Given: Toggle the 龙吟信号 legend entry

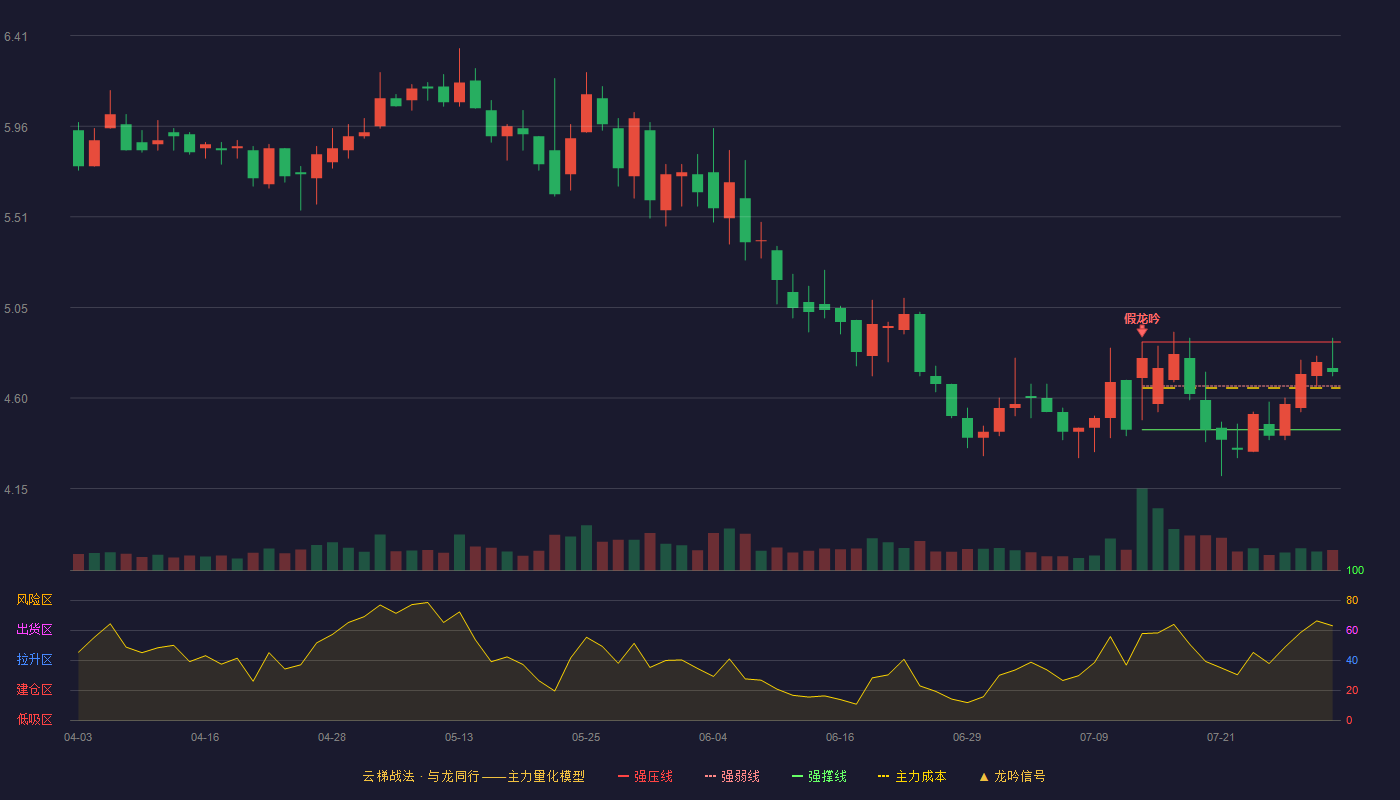Looking at the screenshot, I should [x=1012, y=776].
